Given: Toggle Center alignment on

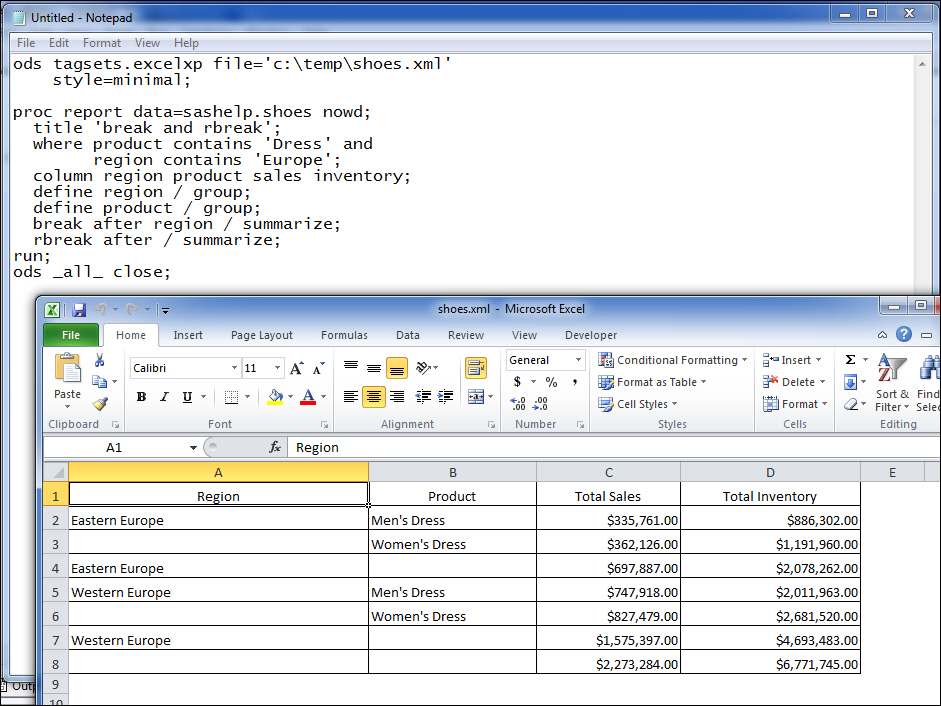Looking at the screenshot, I should pos(373,394).
